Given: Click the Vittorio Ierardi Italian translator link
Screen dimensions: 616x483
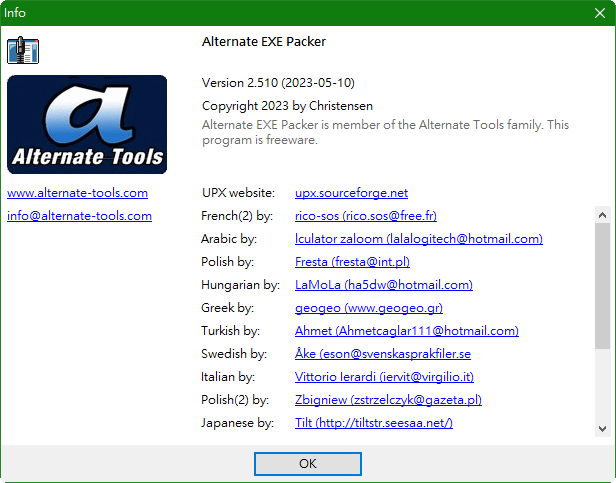Looking at the screenshot, I should (x=384, y=376).
